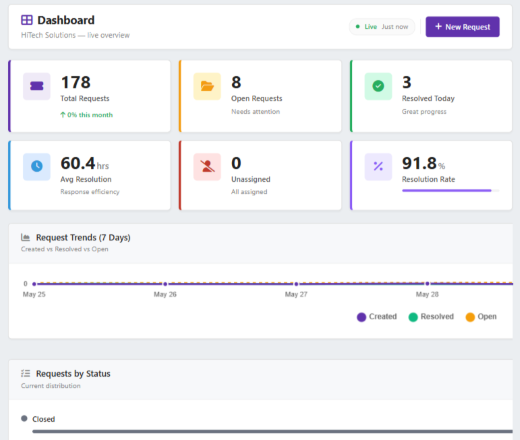Click the green up arrow beside 0% this month
Viewport: 520px width, 440px height.
[63, 115]
